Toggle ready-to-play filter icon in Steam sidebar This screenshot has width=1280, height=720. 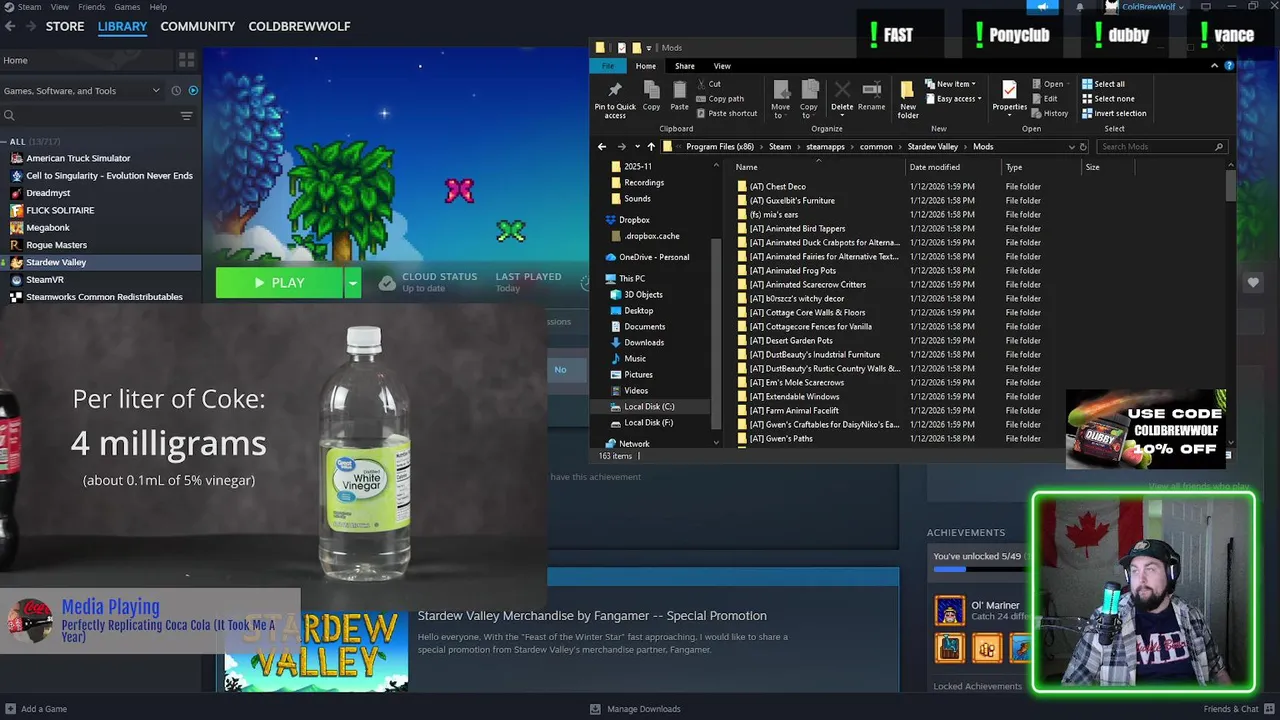(193, 91)
